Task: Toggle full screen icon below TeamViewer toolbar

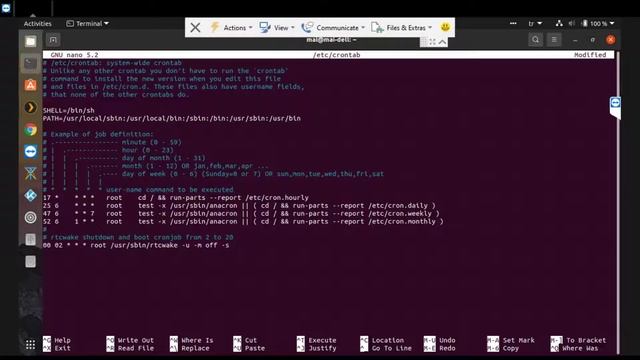Action: pyautogui.click(x=433, y=42)
